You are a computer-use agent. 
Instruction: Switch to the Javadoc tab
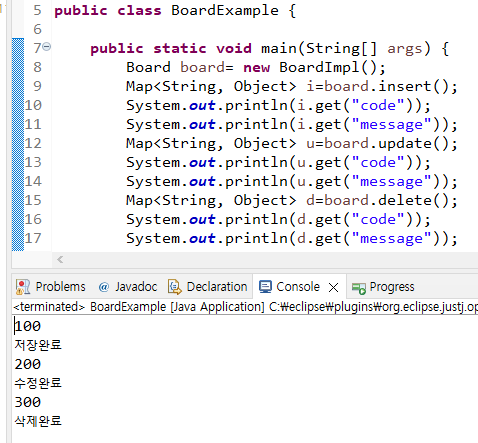(x=128, y=287)
